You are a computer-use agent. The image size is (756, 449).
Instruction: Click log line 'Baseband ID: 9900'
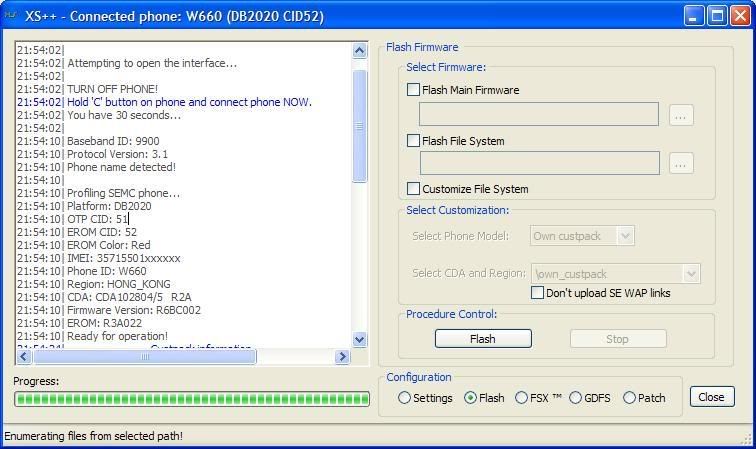coord(113,141)
